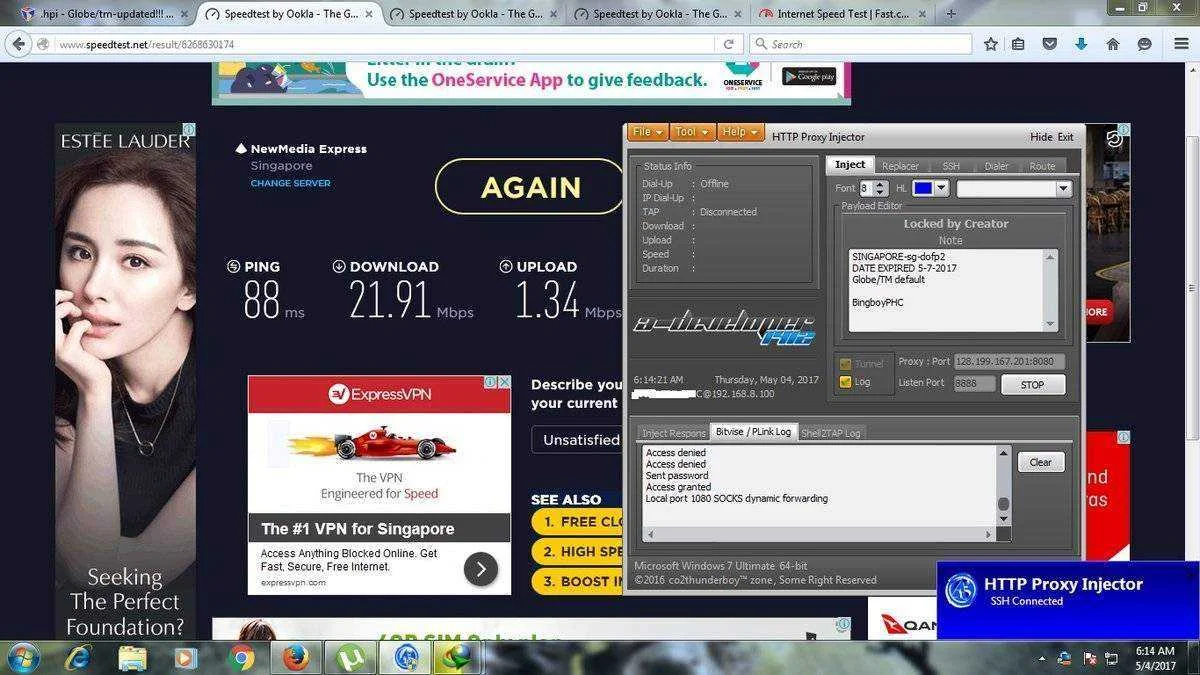Select the Inject tab
The image size is (1200, 675).
(x=850, y=165)
